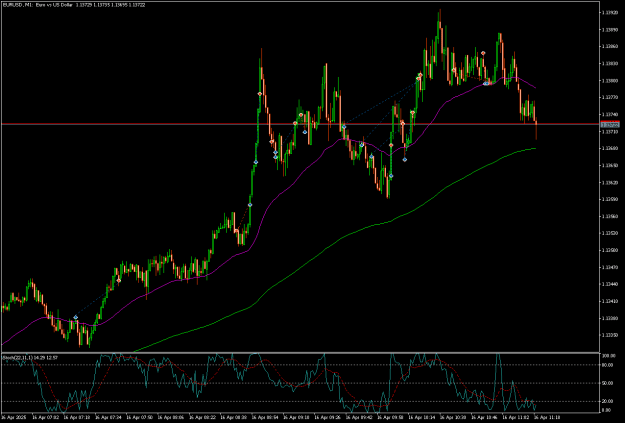Click the 0.00 level on stochastic scale
625x423 pixels.
(605, 410)
